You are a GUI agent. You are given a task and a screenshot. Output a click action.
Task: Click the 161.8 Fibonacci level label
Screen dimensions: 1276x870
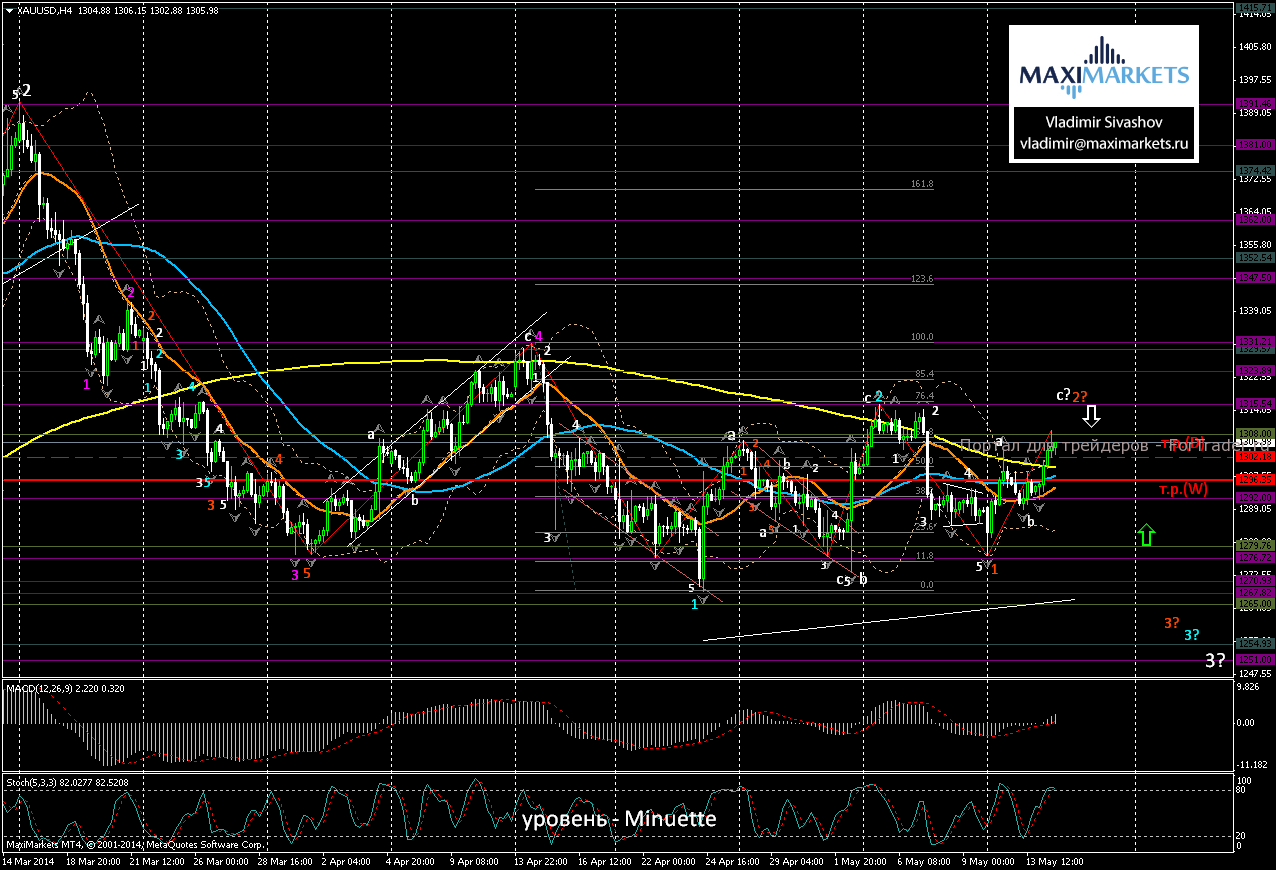(x=921, y=185)
